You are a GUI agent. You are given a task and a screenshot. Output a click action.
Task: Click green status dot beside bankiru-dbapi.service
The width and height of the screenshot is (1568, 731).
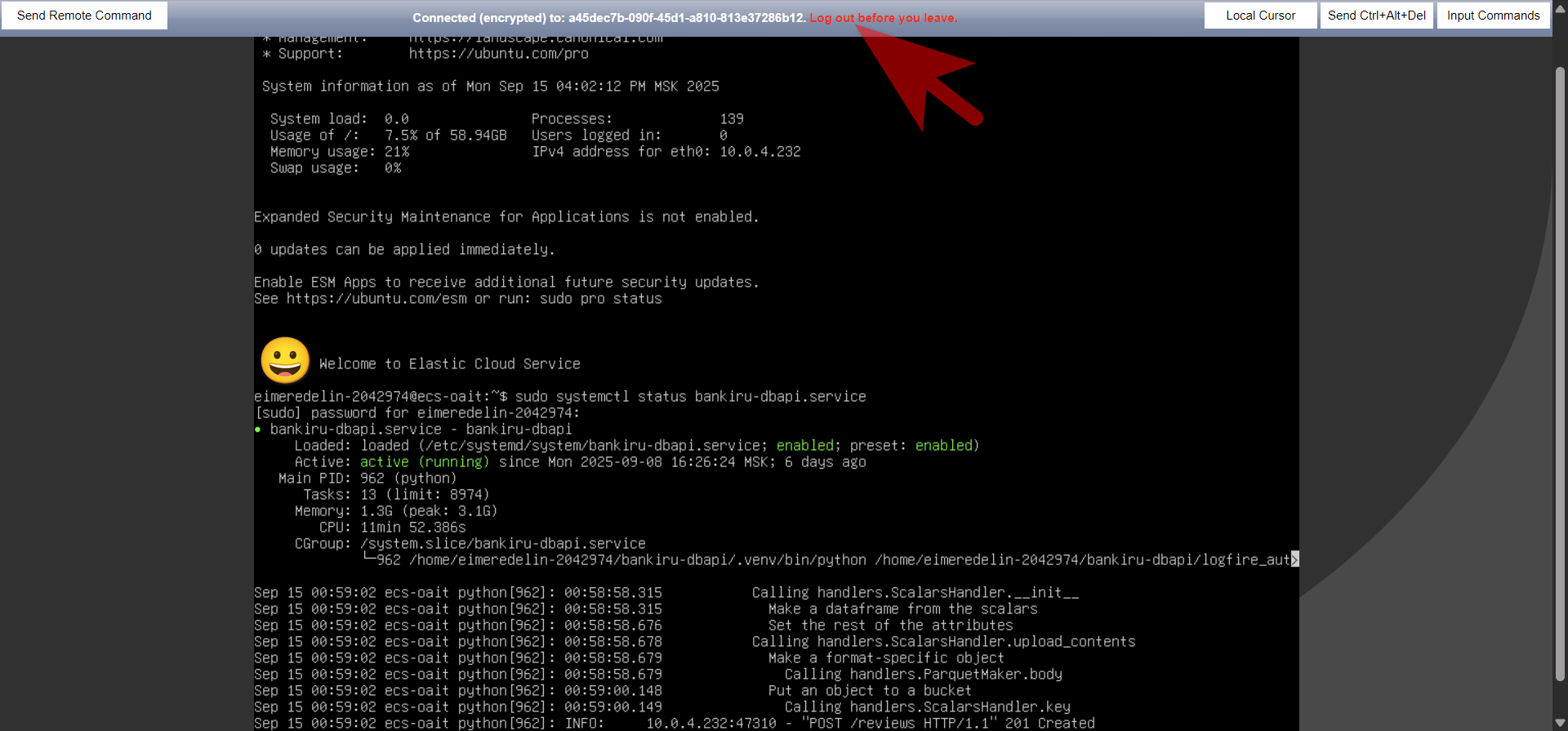coord(258,430)
